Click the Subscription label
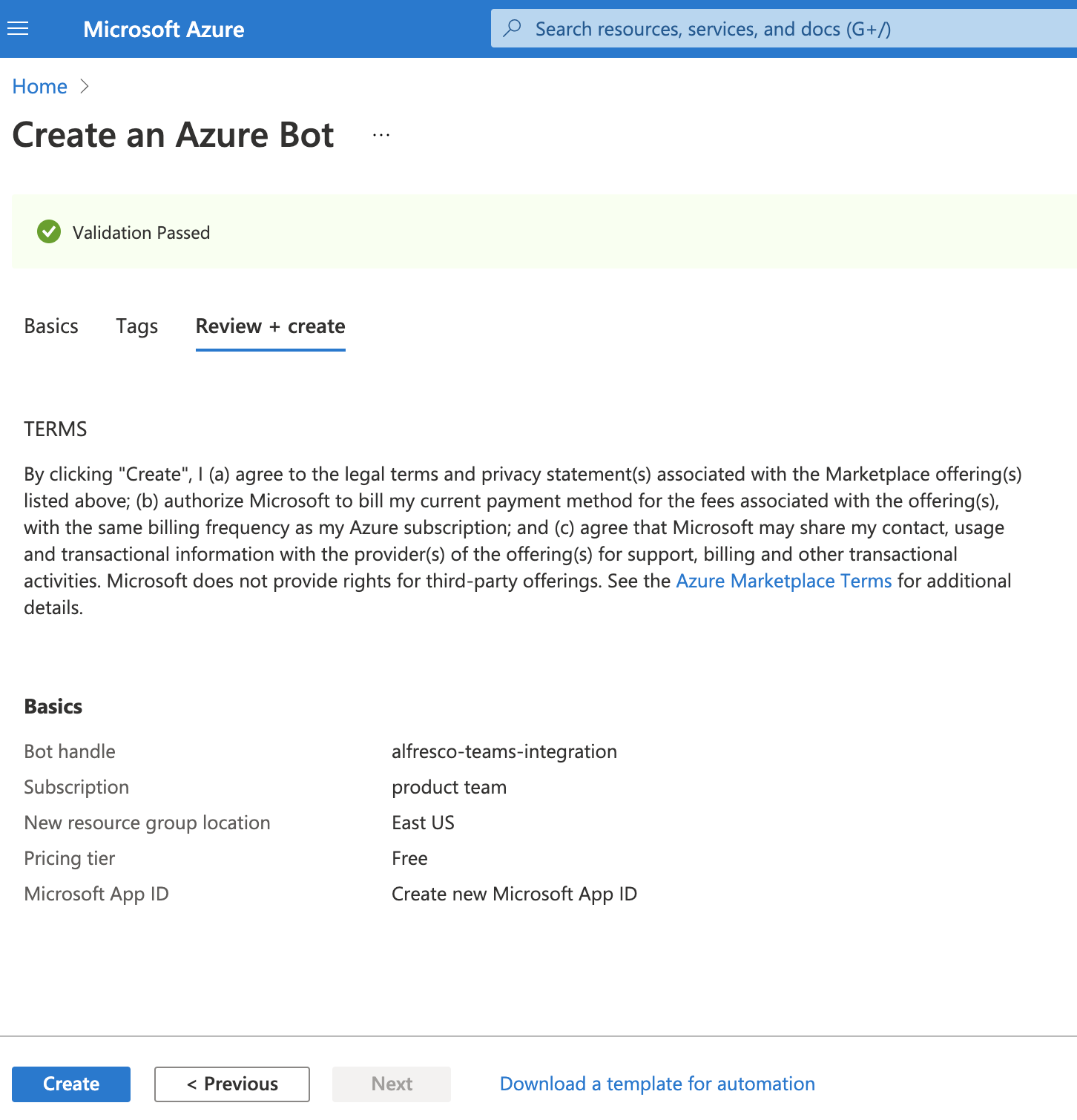 76,788
